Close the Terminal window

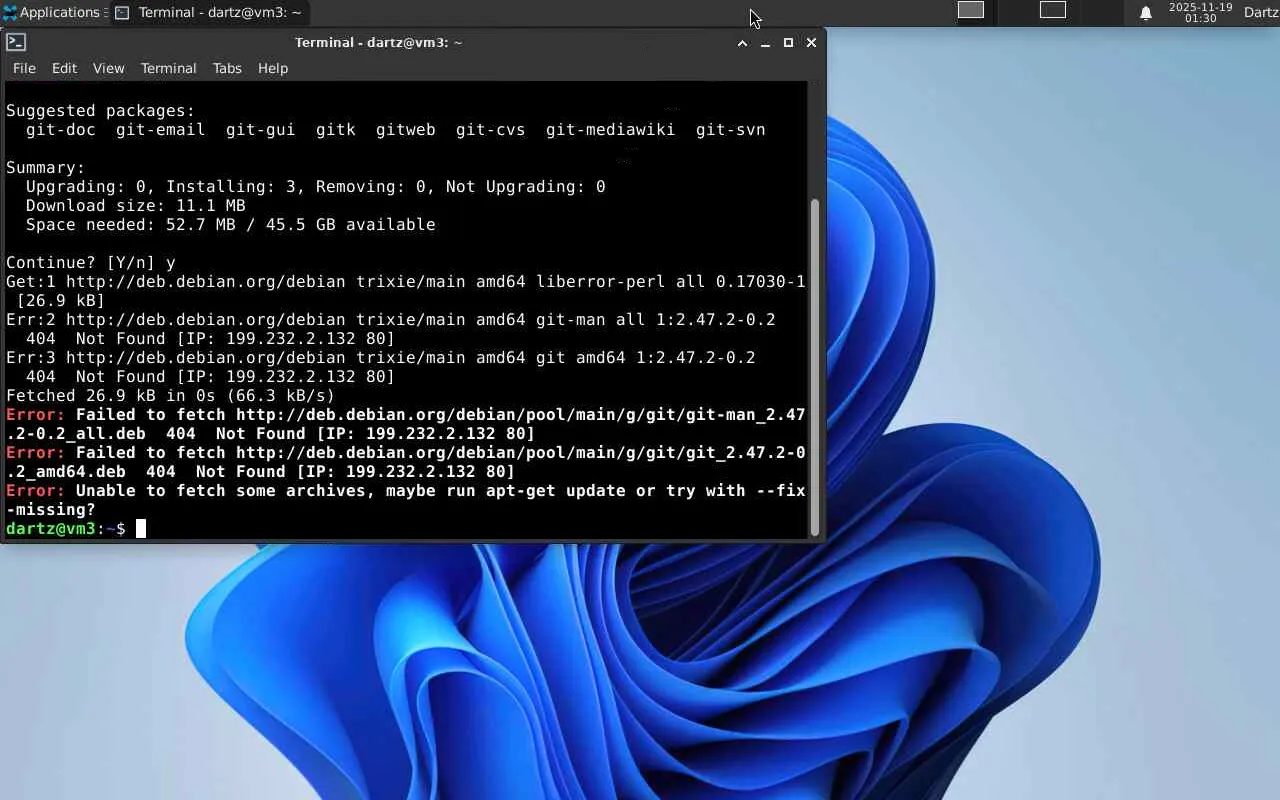(811, 43)
